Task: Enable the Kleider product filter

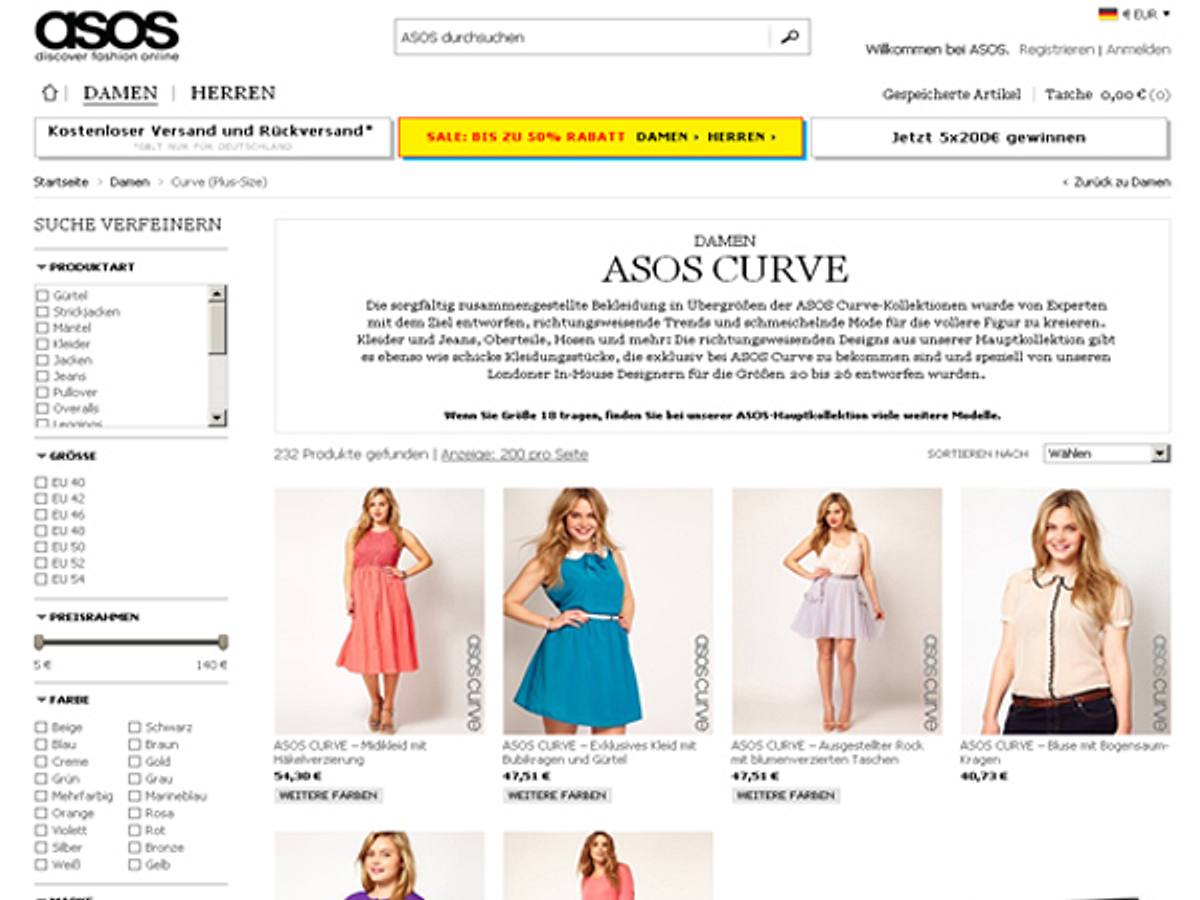Action: click(x=42, y=344)
